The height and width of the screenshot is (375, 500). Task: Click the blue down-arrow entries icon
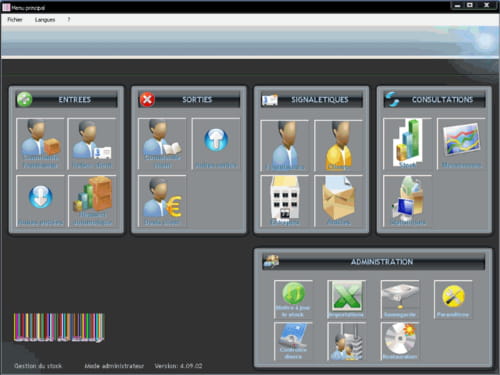click(40, 201)
